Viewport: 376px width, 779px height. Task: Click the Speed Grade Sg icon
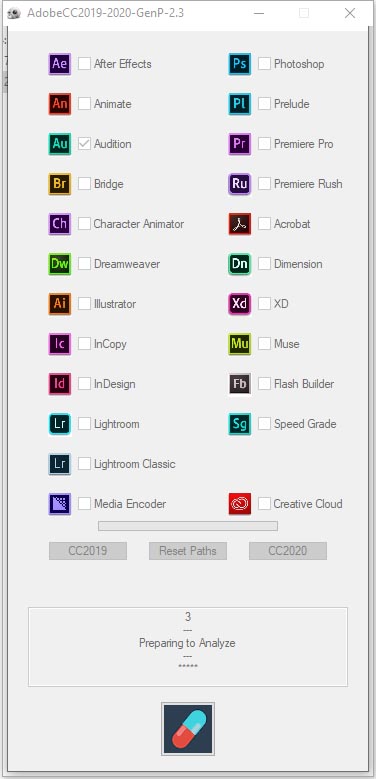[x=240, y=424]
